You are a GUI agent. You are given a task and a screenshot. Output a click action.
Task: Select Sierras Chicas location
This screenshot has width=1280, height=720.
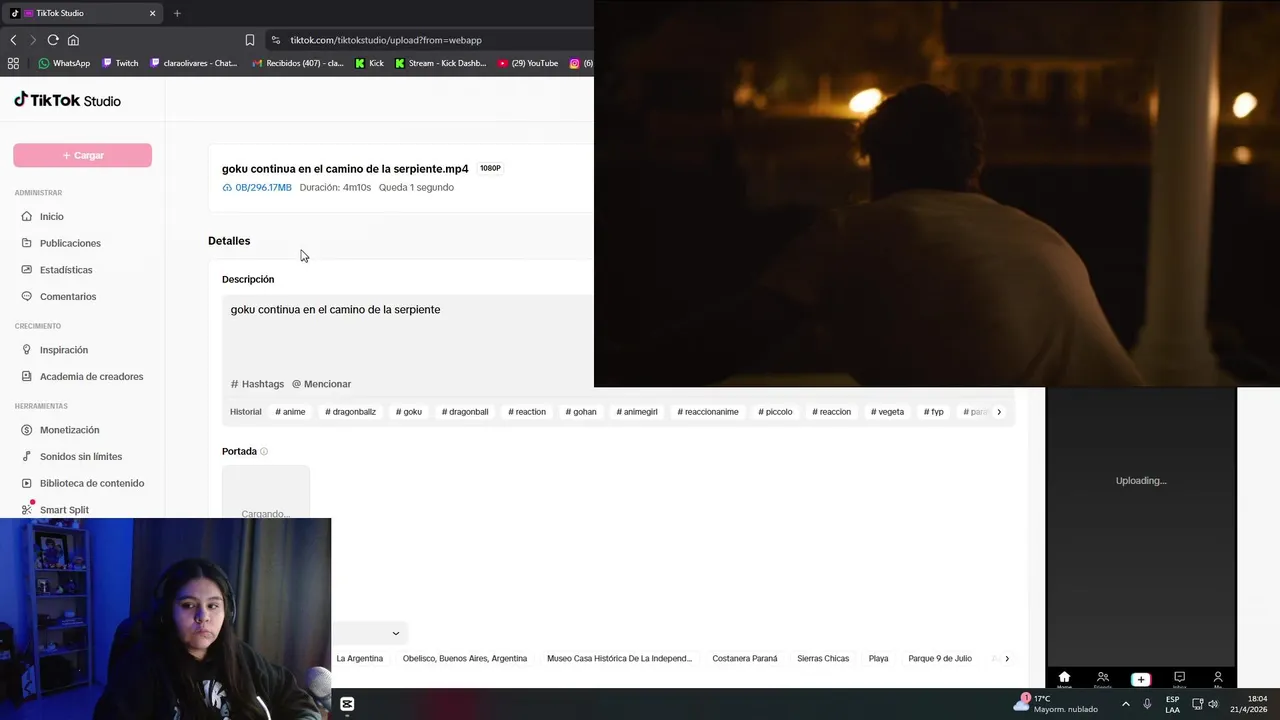(823, 659)
